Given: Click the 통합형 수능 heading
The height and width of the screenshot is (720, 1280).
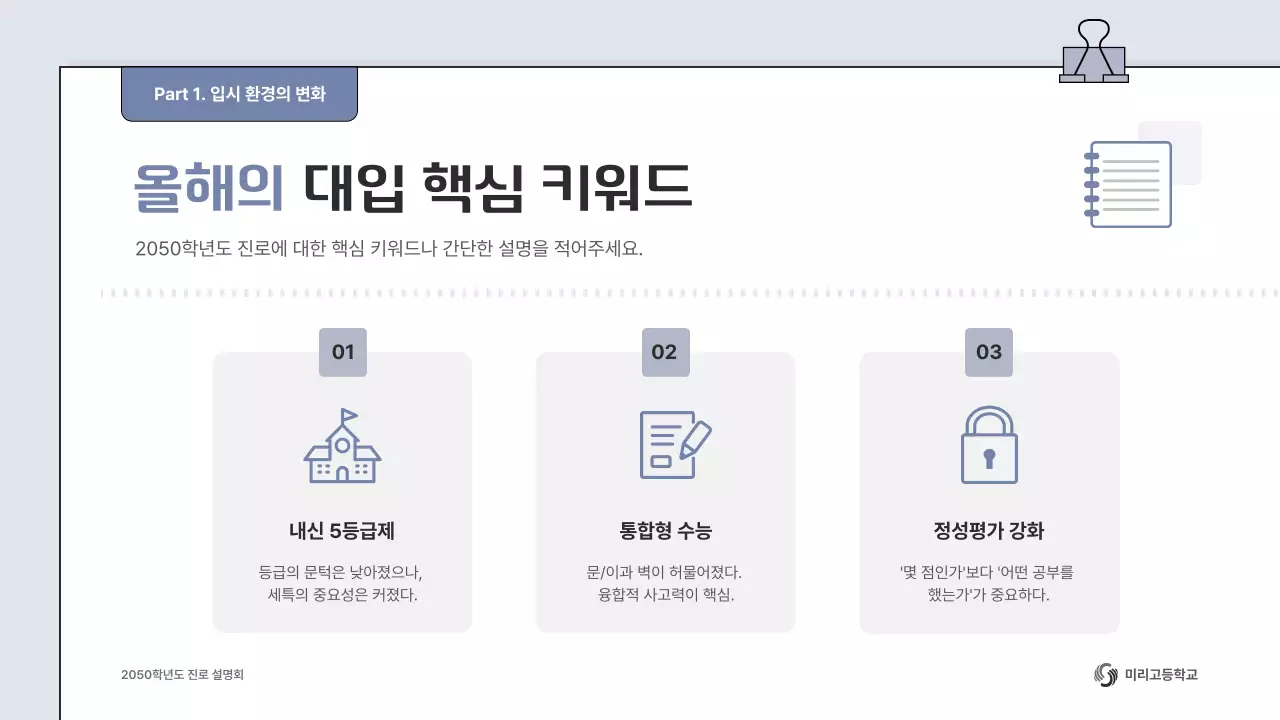Looking at the screenshot, I should (665, 531).
